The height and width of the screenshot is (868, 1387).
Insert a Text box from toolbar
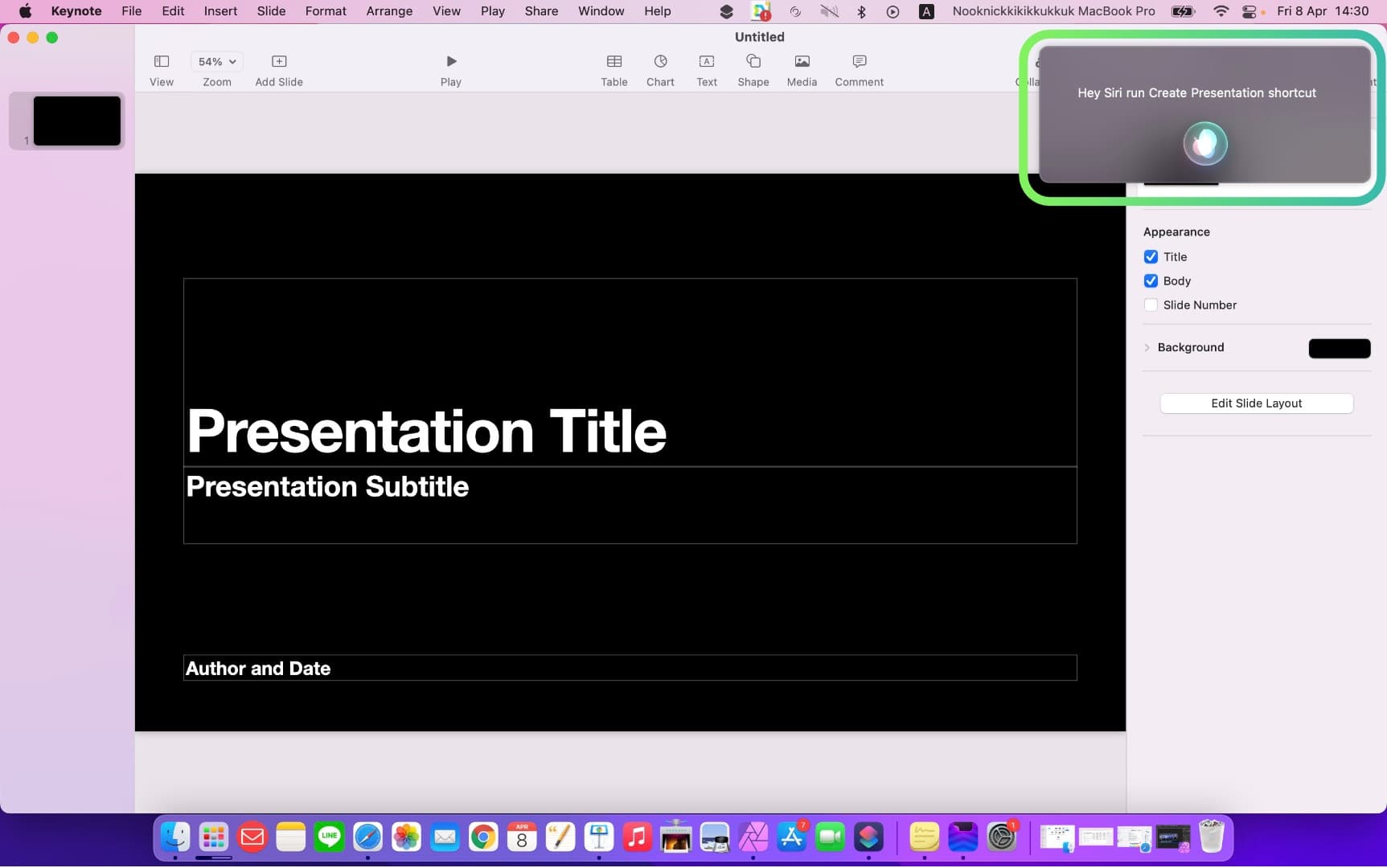pyautogui.click(x=706, y=62)
